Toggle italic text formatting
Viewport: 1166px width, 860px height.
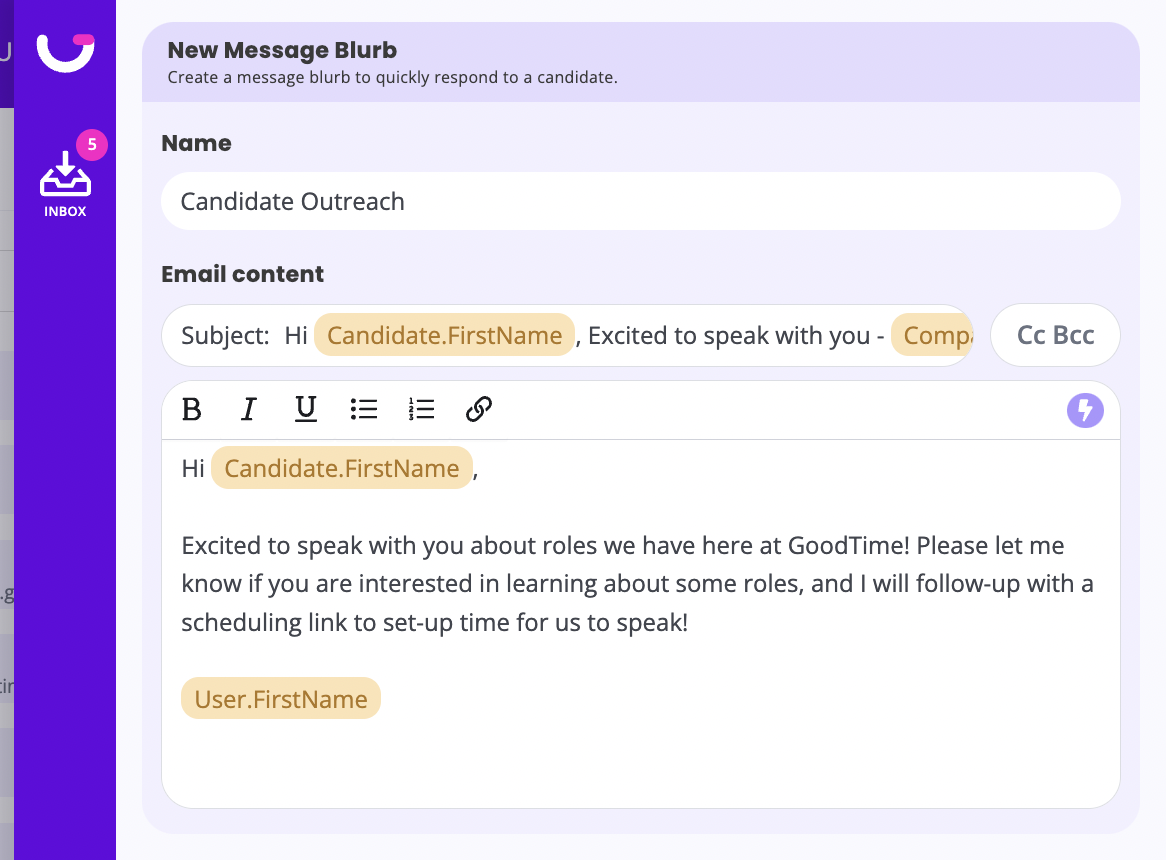tap(249, 410)
